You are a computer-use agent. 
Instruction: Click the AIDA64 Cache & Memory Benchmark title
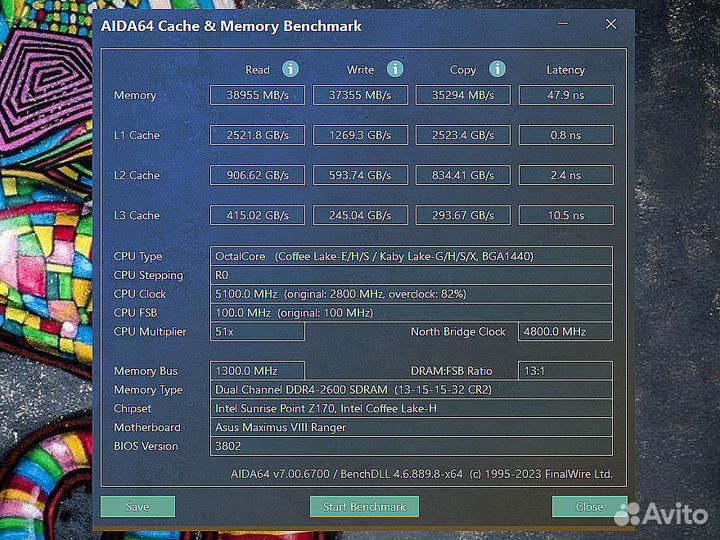point(231,26)
